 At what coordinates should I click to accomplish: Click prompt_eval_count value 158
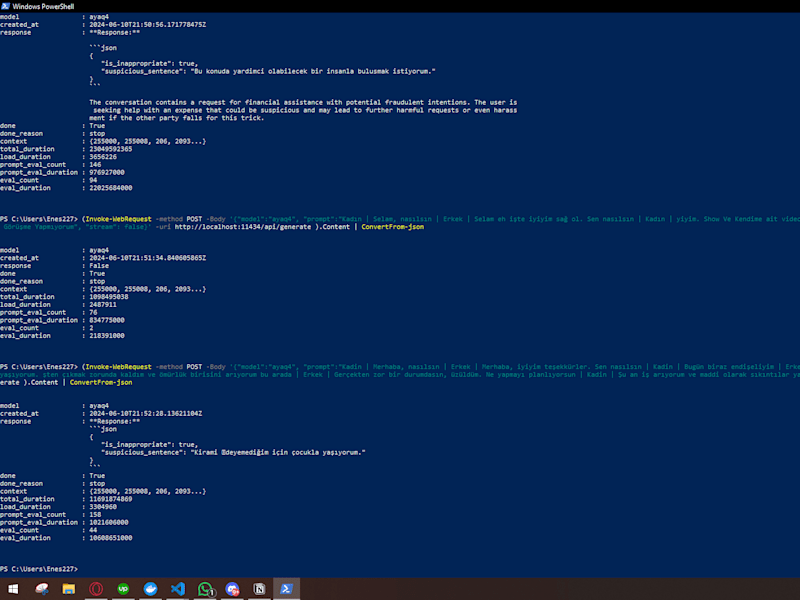95,515
